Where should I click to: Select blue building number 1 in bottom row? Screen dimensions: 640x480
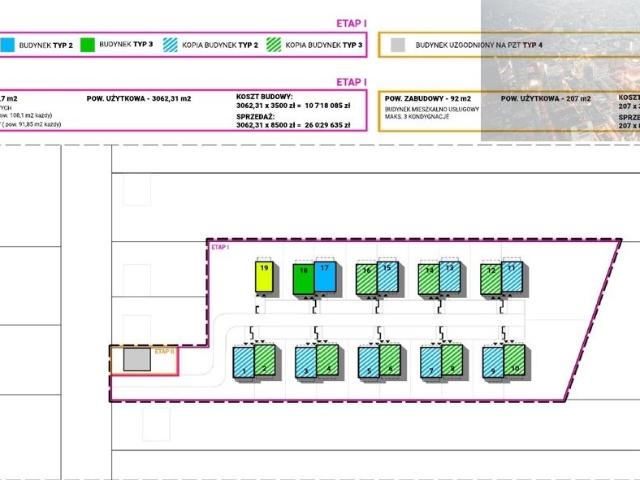[242, 360]
